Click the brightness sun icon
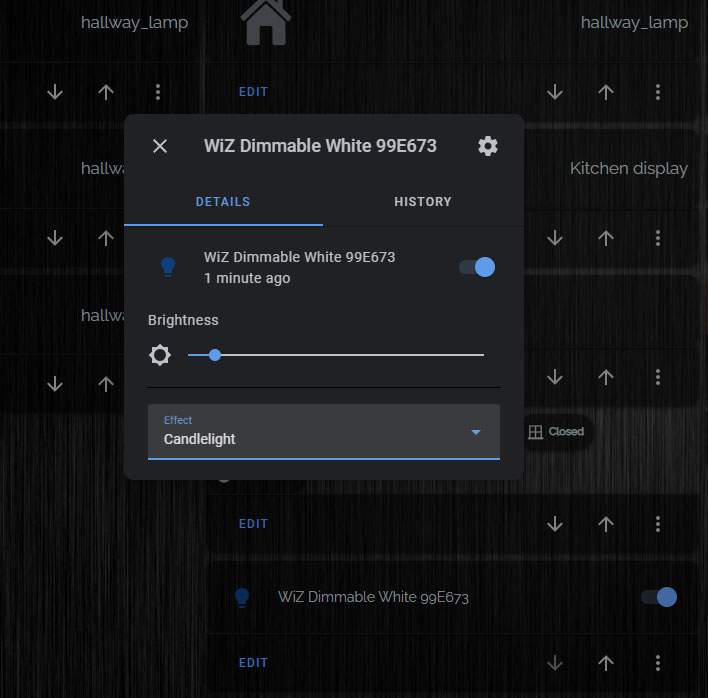 (x=160, y=355)
